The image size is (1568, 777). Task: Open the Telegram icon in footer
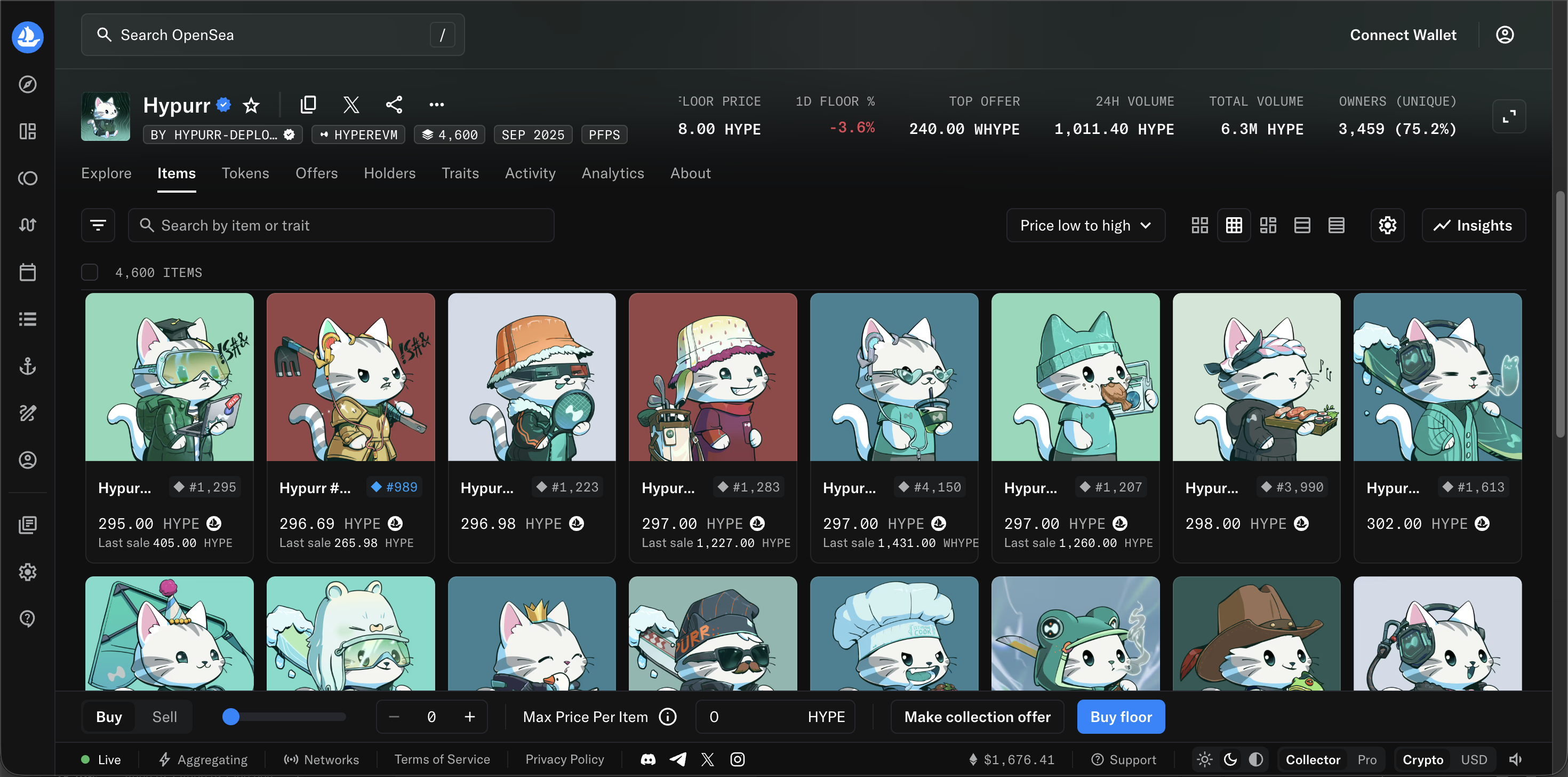click(678, 759)
